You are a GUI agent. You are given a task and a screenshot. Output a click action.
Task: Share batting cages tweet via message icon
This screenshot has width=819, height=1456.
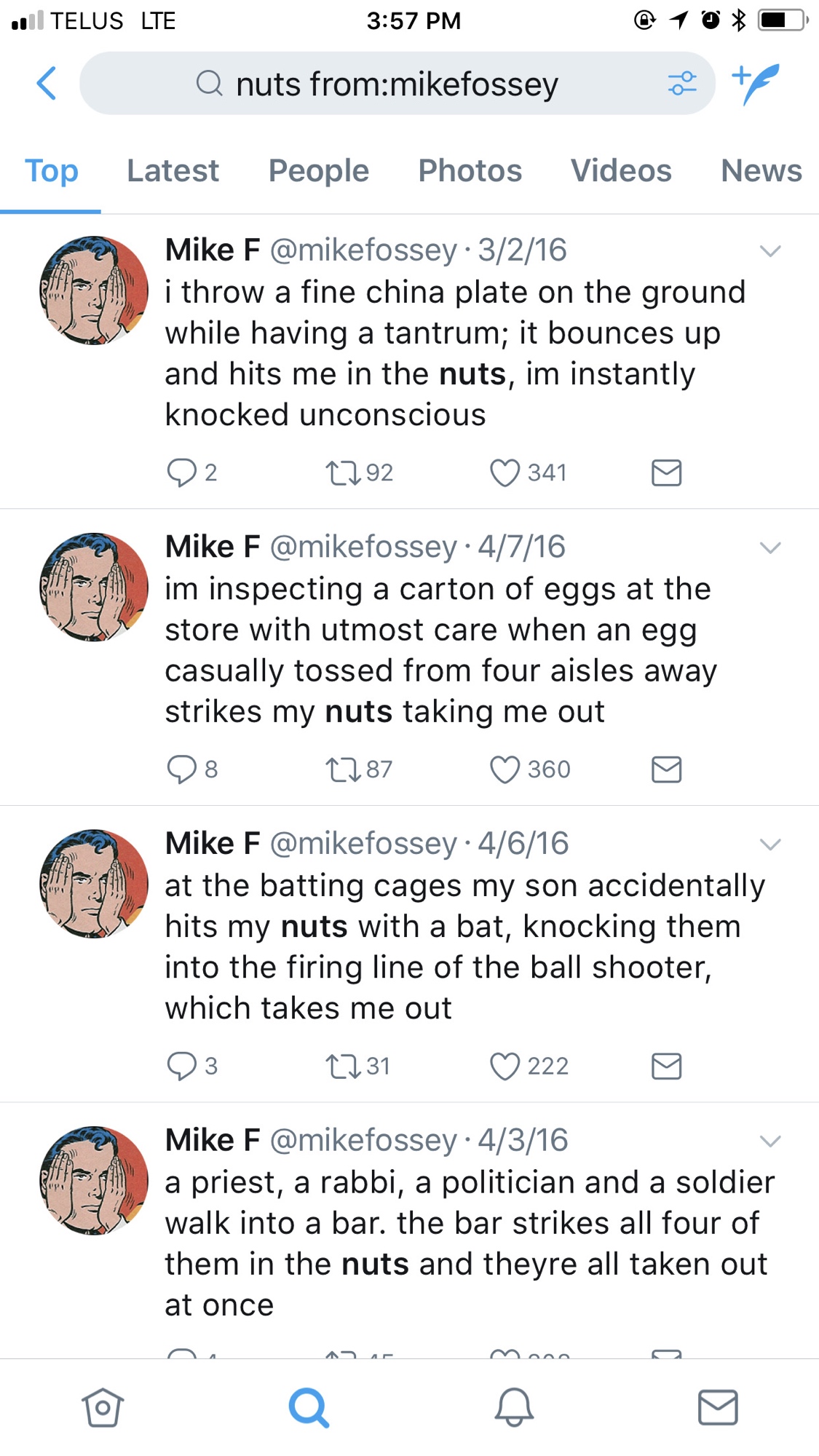[666, 1067]
